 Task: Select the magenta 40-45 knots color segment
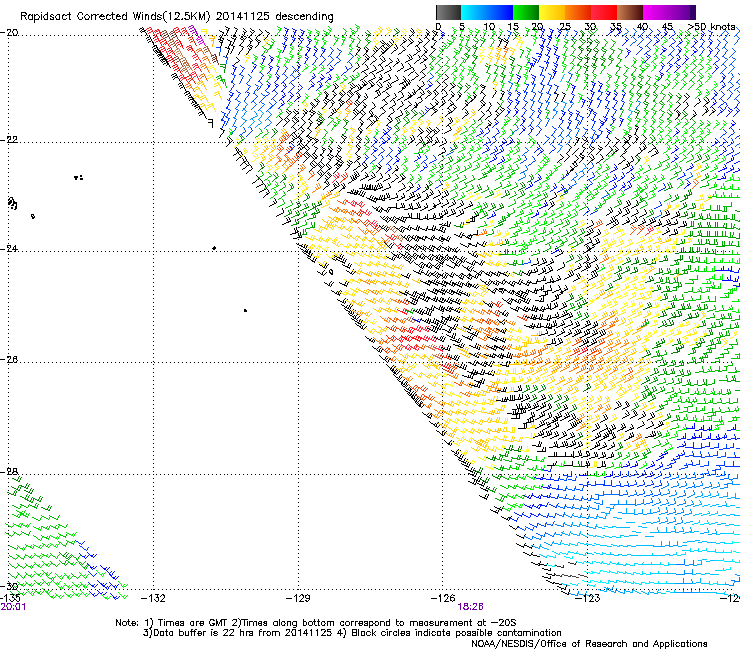point(656,12)
